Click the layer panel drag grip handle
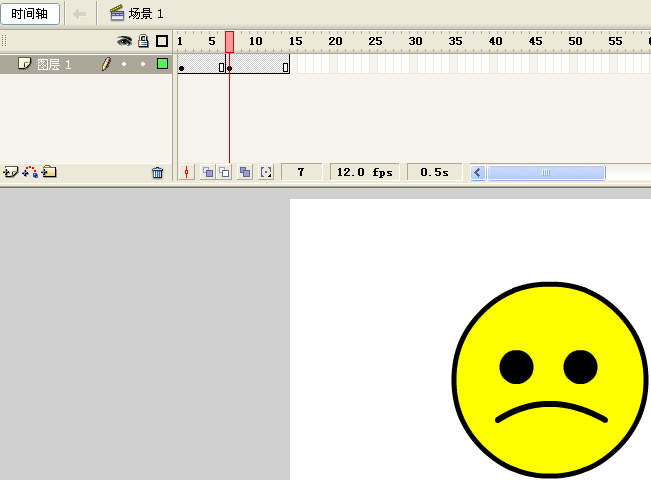This screenshot has width=651, height=480. 4,41
